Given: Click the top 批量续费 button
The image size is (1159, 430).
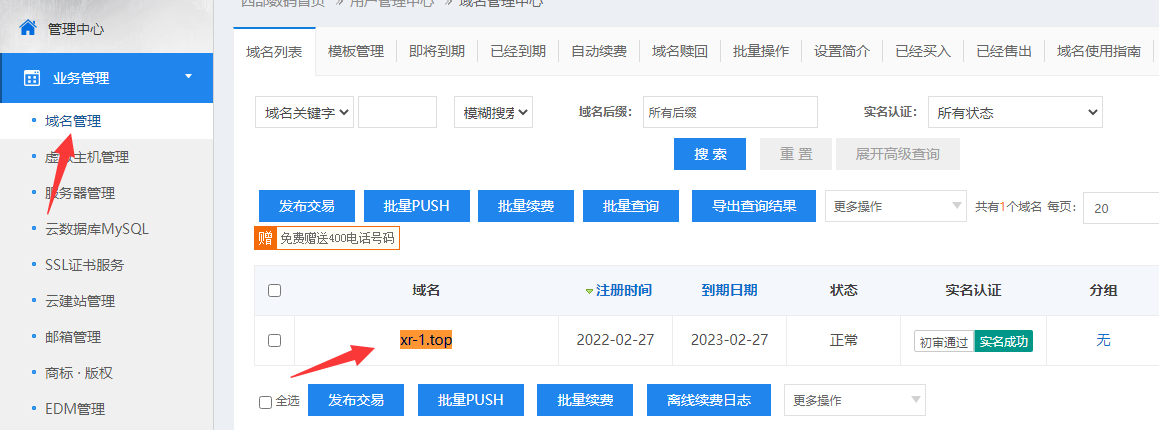Looking at the screenshot, I should (x=526, y=206).
